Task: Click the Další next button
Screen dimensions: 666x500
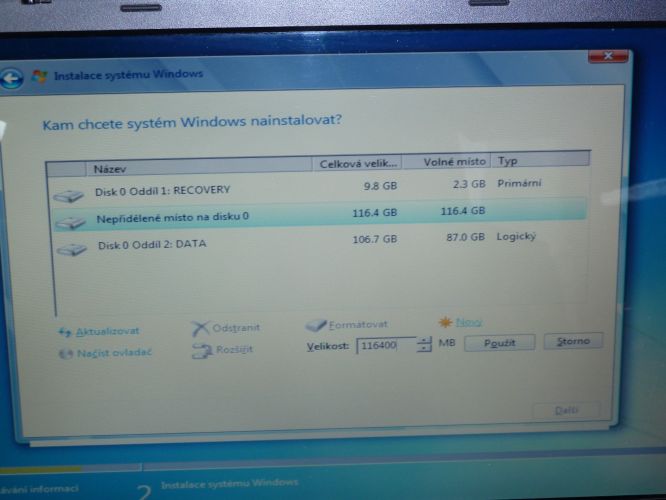Action: pos(566,410)
